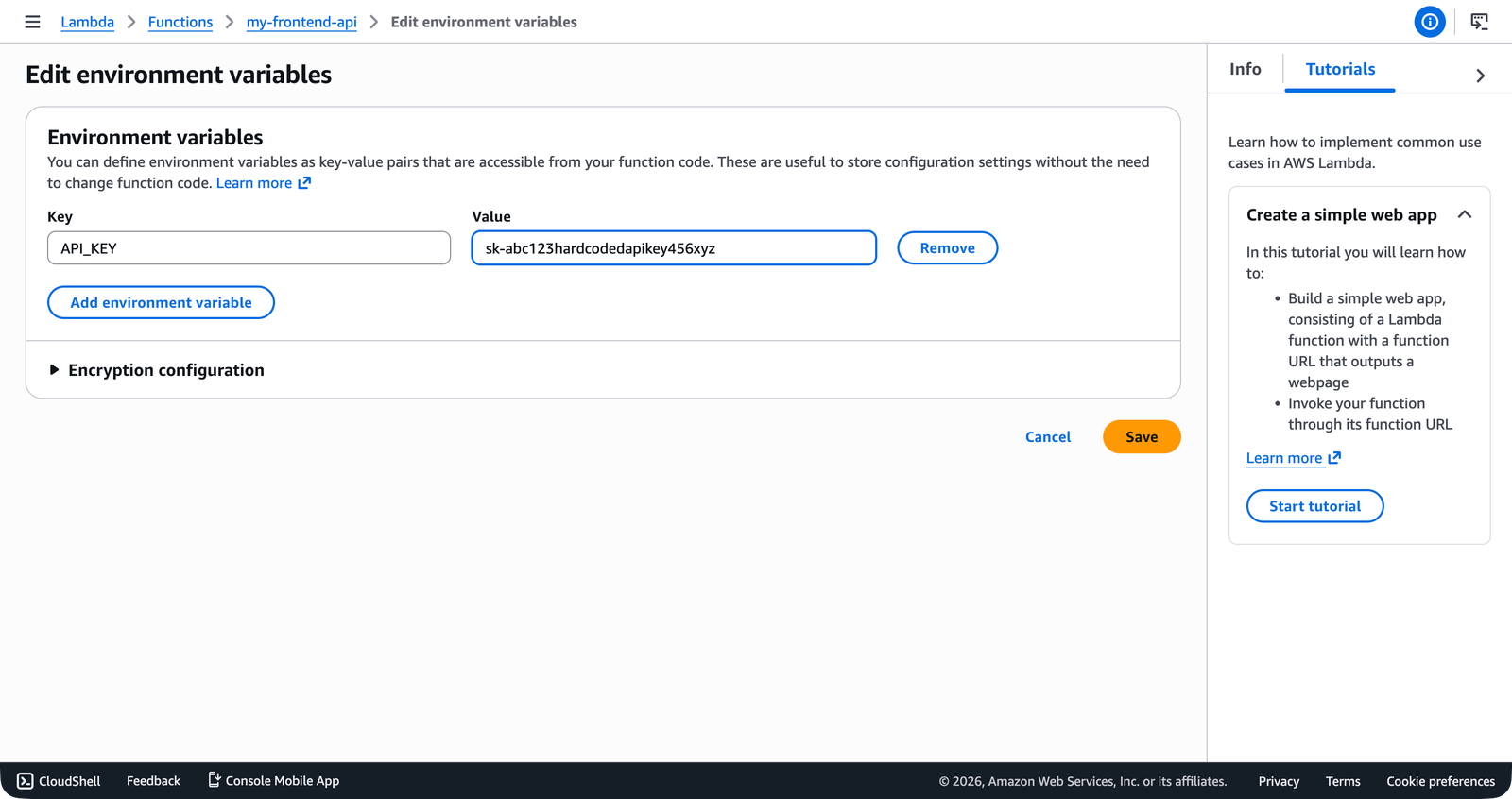The height and width of the screenshot is (799, 1512).
Task: Collapse the help panel with right chevron
Action: [x=1481, y=76]
